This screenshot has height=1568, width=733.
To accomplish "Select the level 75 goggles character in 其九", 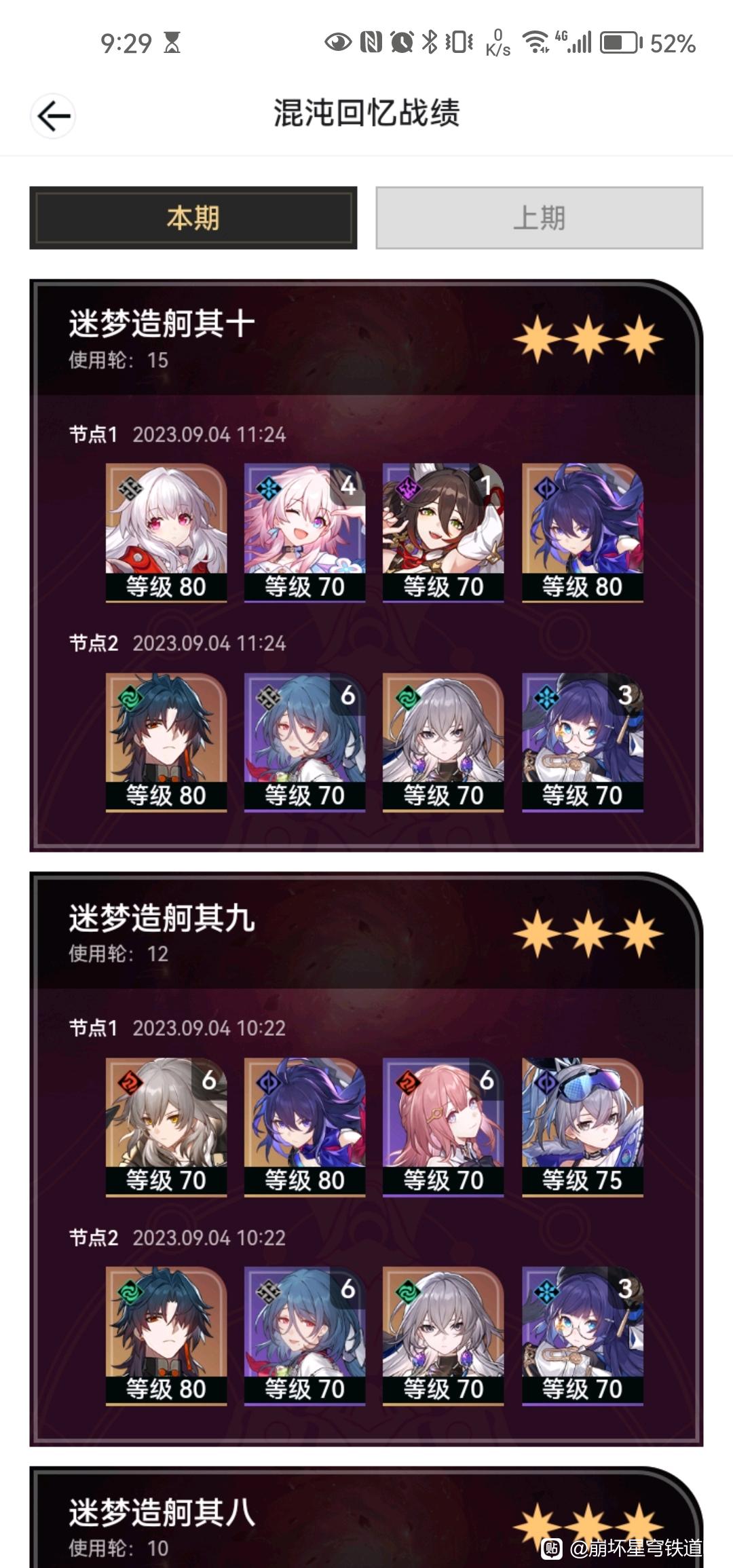I will tap(582, 1127).
